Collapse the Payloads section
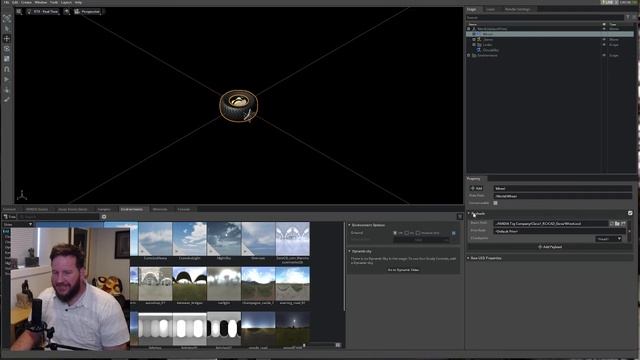This screenshot has height=360, width=640. pyautogui.click(x=469, y=213)
